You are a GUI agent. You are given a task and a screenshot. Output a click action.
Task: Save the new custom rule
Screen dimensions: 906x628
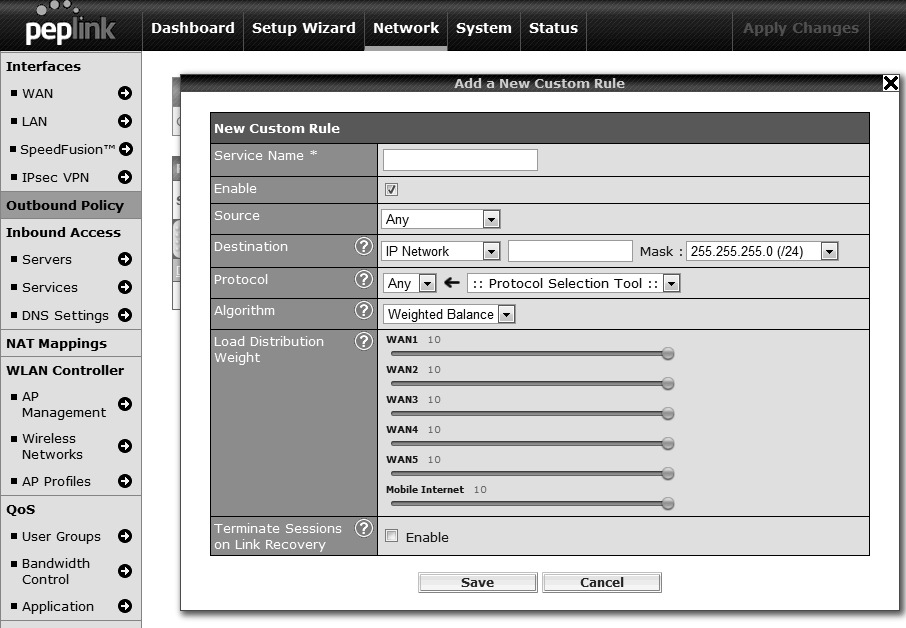[478, 582]
